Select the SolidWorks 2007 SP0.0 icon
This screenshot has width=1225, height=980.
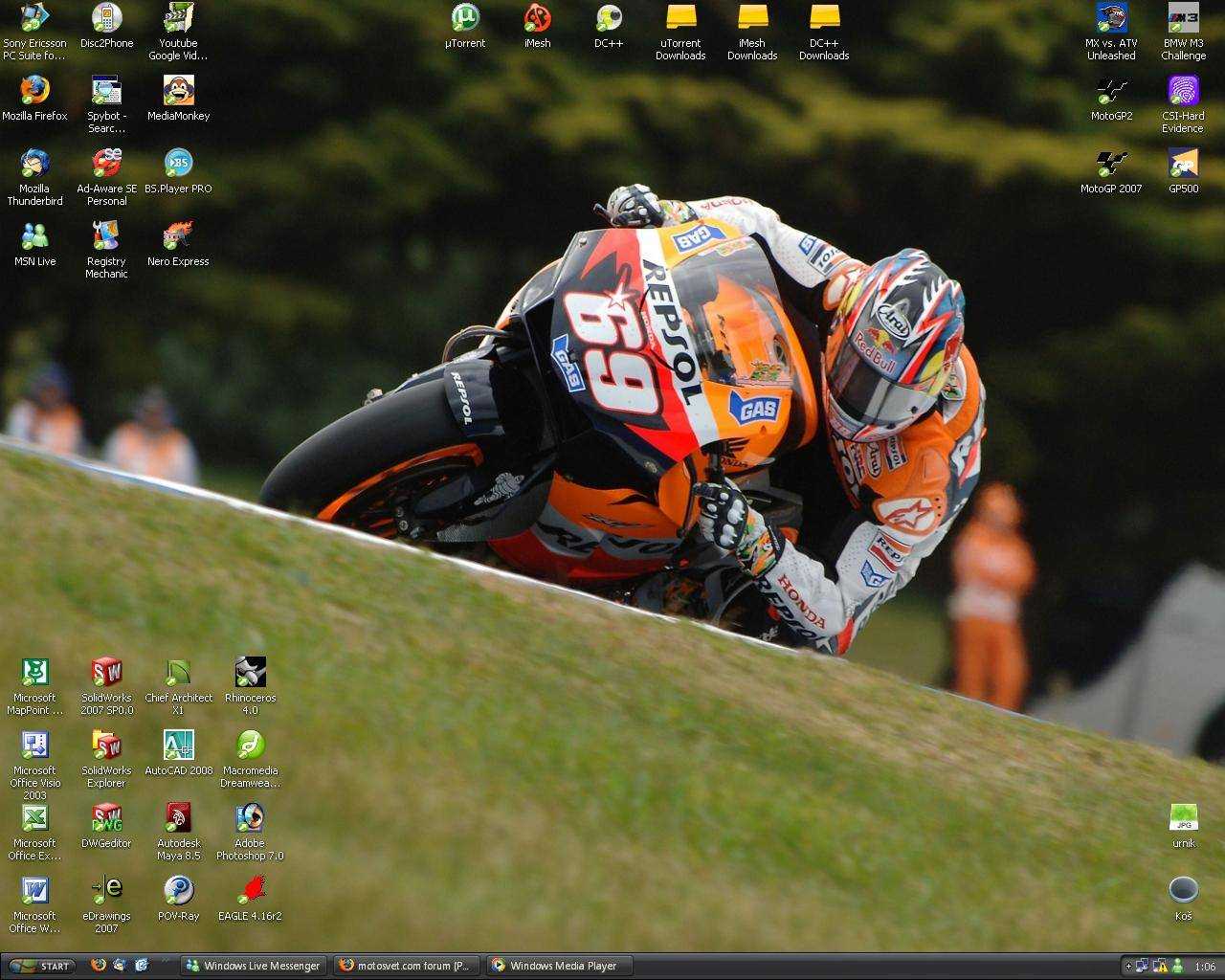coord(106,686)
